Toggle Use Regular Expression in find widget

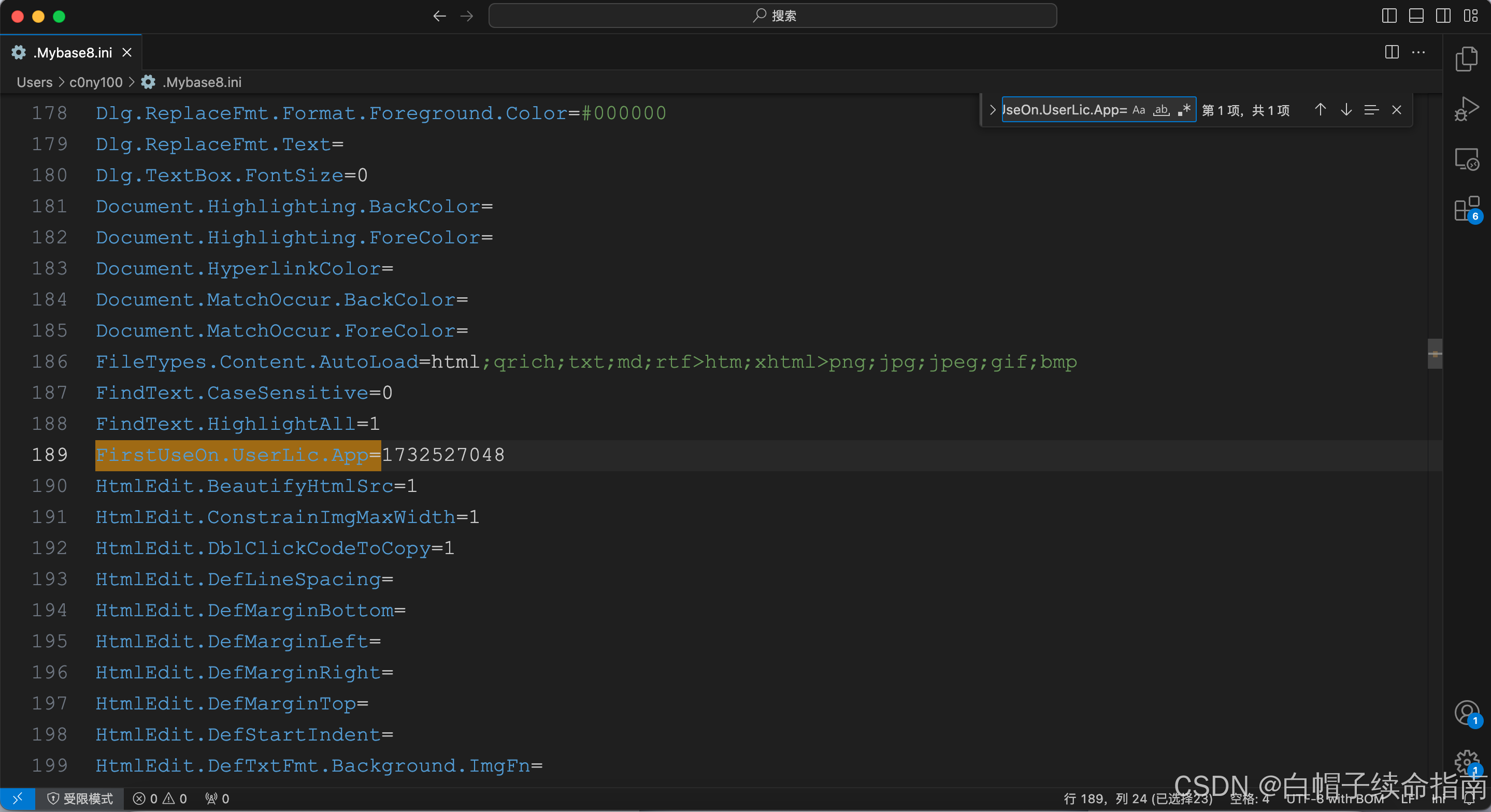tap(1184, 110)
